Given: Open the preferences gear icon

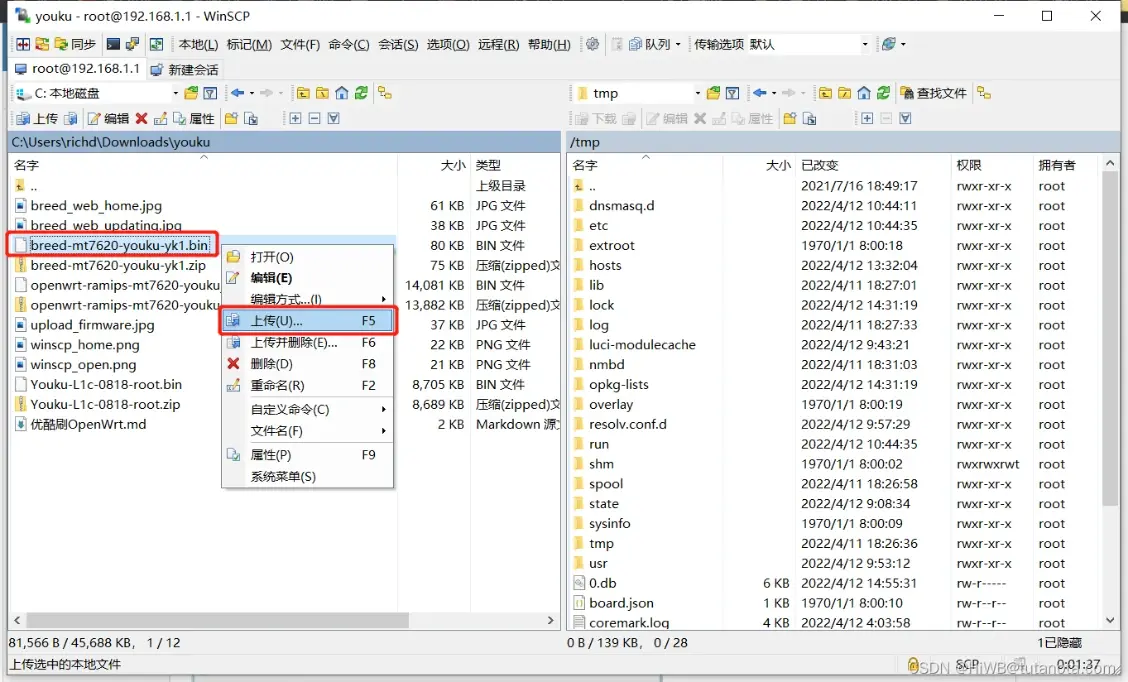Looking at the screenshot, I should (592, 45).
